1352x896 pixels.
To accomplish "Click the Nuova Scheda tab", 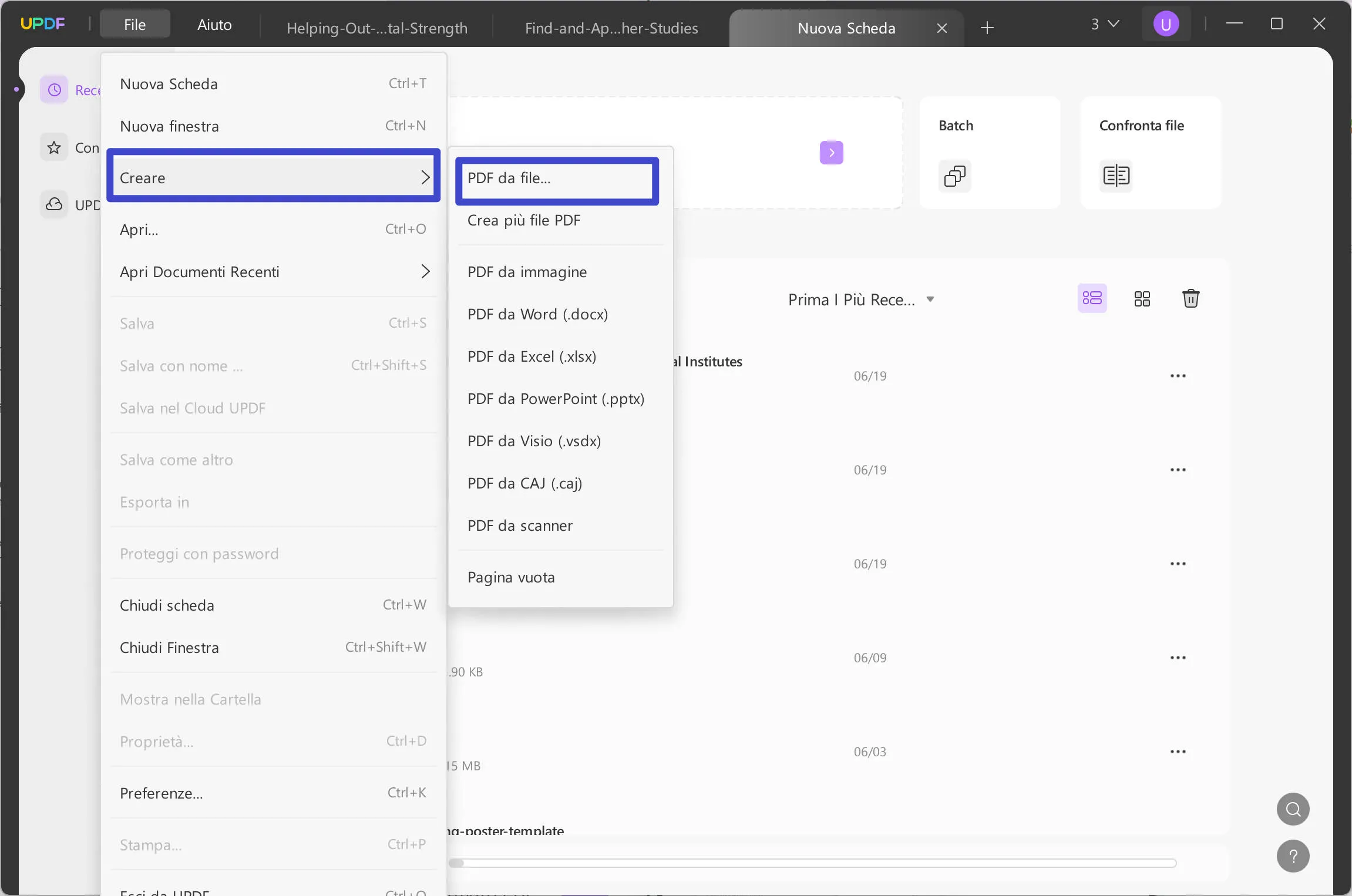I will [x=846, y=27].
